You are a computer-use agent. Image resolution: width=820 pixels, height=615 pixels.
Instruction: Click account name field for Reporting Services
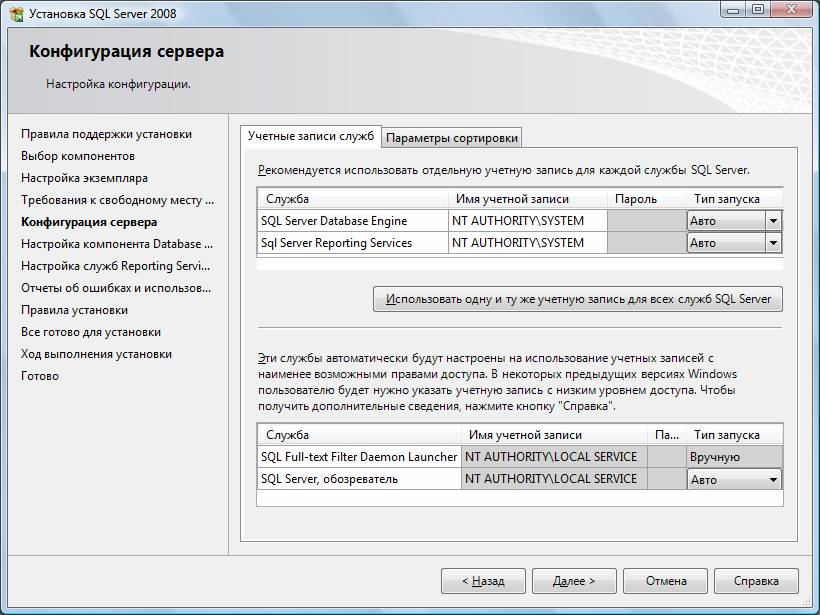pyautogui.click(x=526, y=243)
